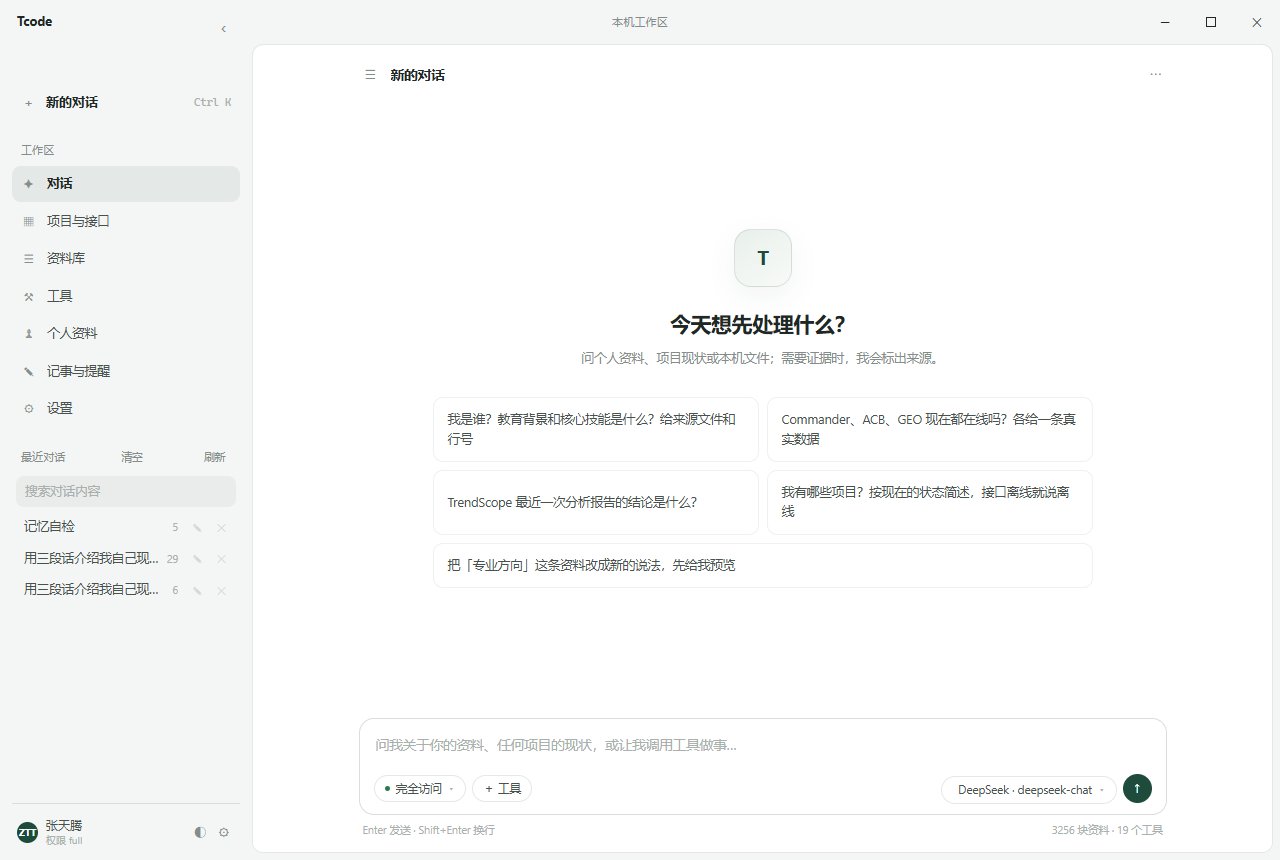Click 清空 to clear recent conversations
This screenshot has height=860, width=1280.
(x=132, y=457)
